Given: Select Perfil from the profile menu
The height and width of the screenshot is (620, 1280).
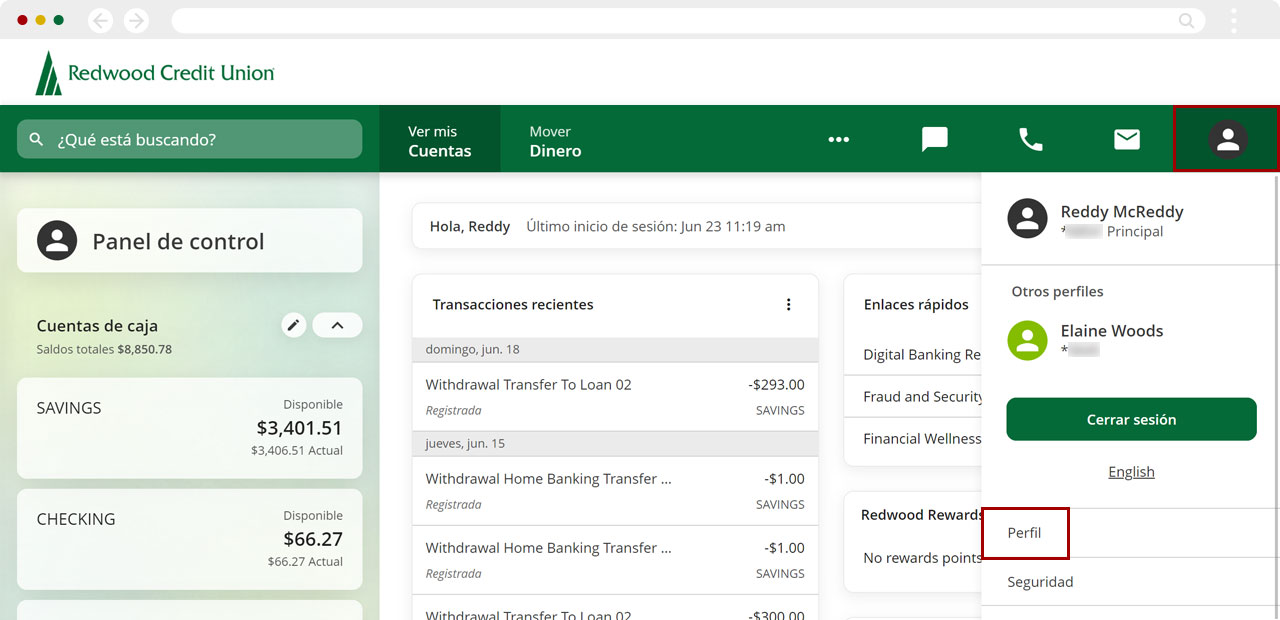Looking at the screenshot, I should pyautogui.click(x=1025, y=533).
